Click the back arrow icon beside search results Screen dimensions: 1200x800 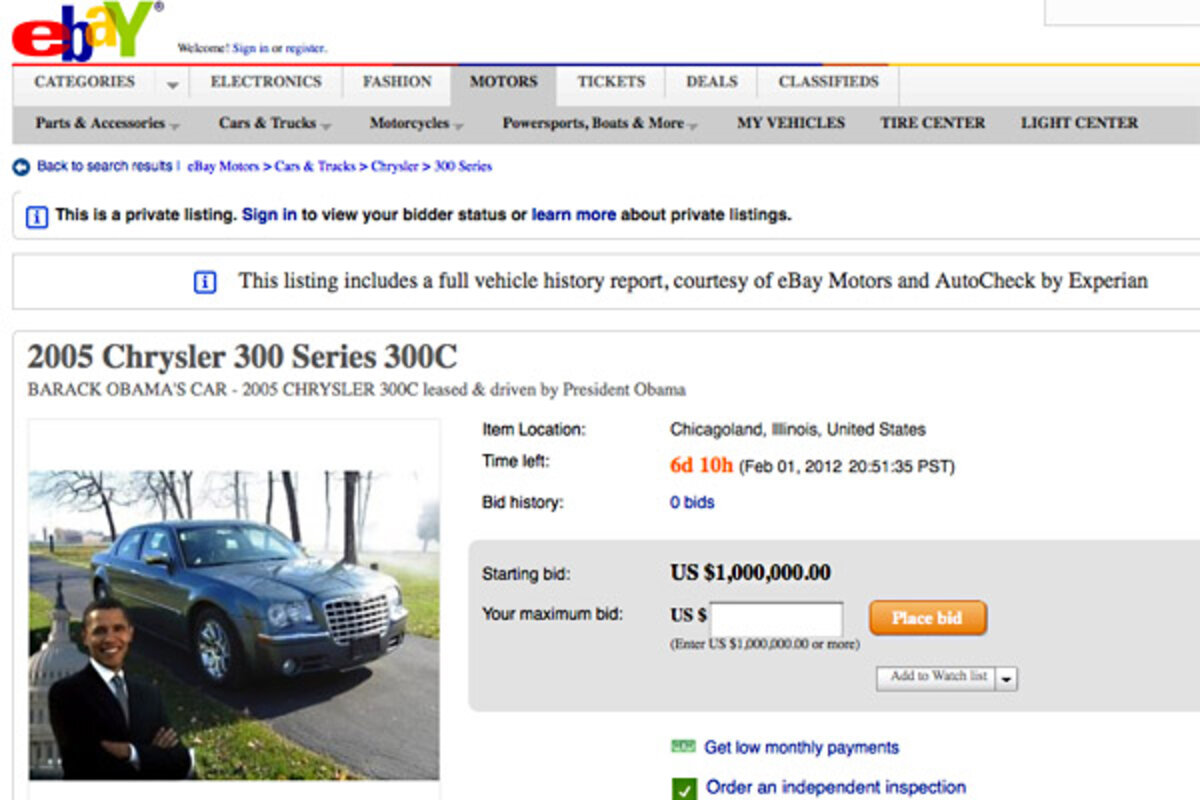21,167
